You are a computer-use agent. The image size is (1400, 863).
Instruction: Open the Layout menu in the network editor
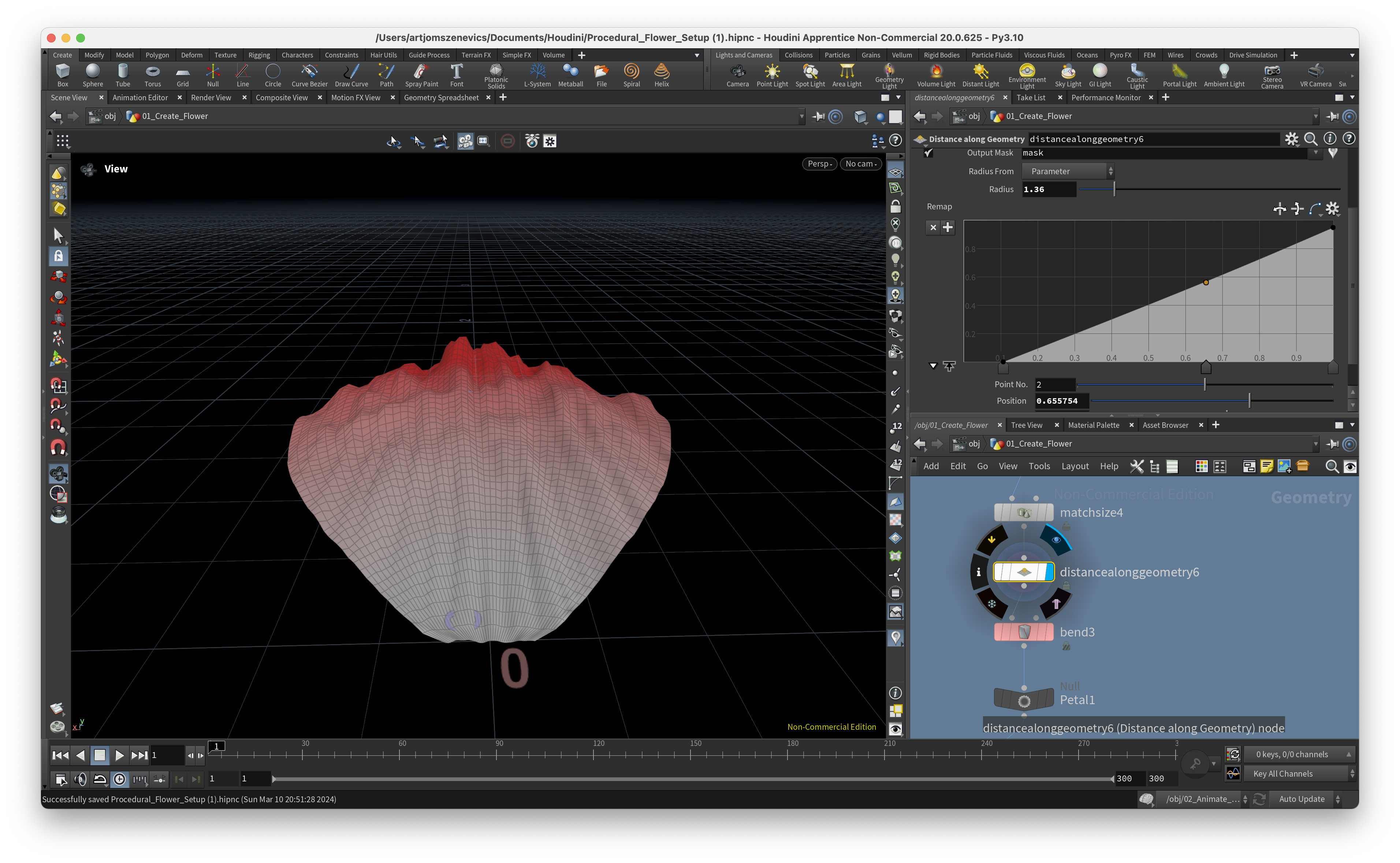[x=1075, y=466]
